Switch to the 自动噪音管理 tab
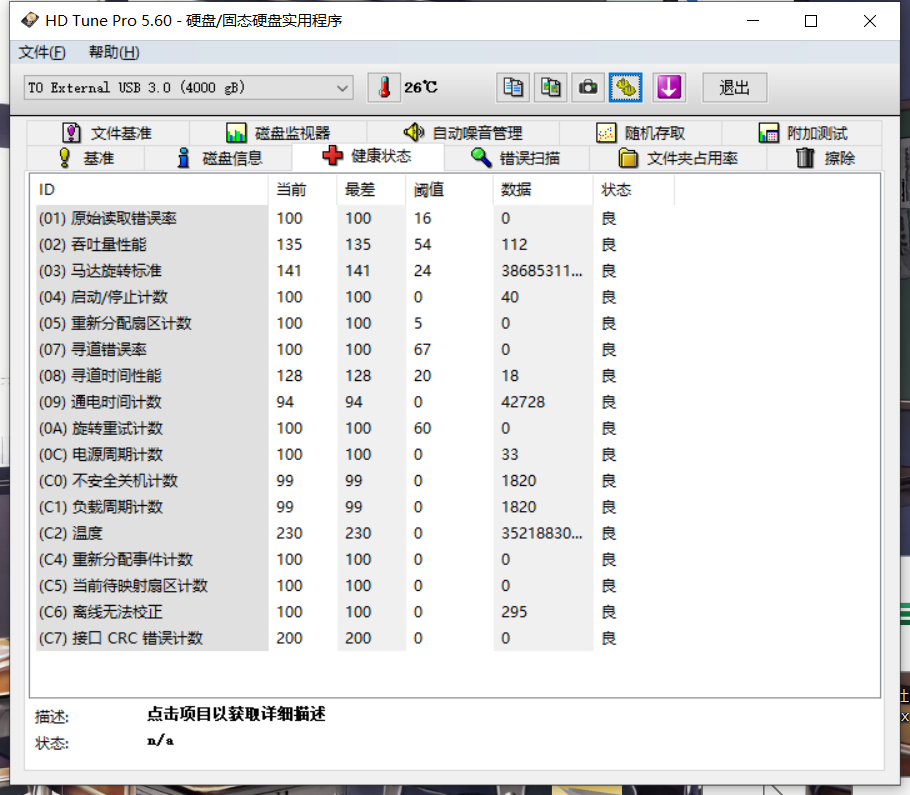The image size is (910, 795). (x=463, y=133)
